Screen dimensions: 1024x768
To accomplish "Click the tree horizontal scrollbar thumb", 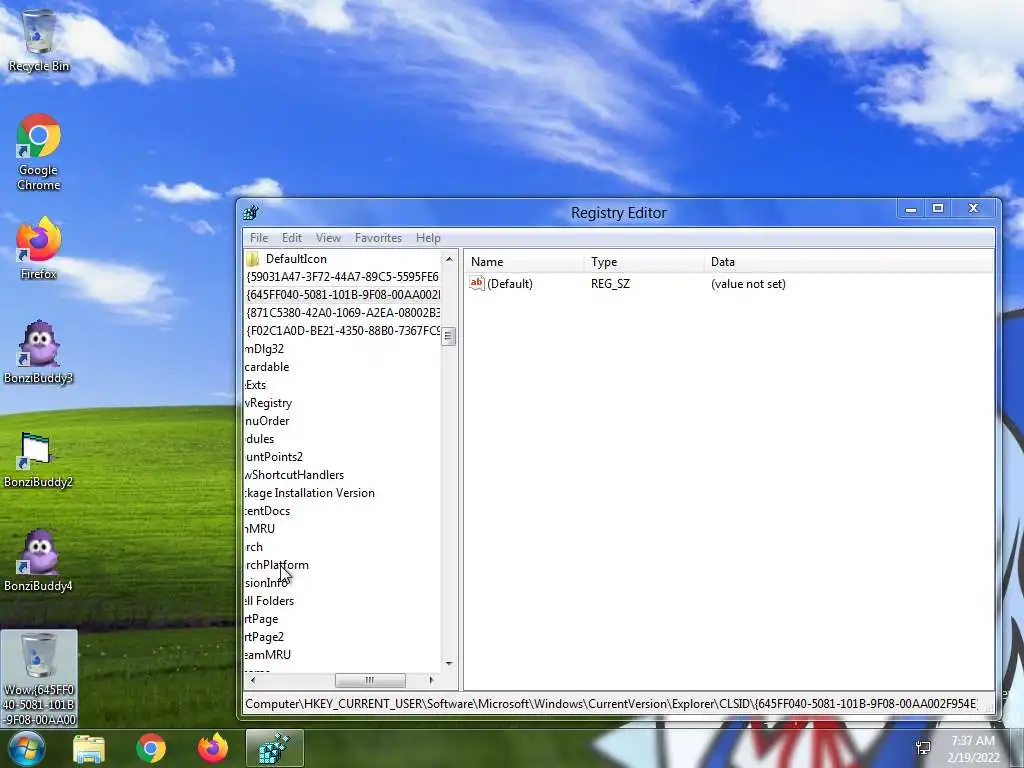I will tap(370, 680).
